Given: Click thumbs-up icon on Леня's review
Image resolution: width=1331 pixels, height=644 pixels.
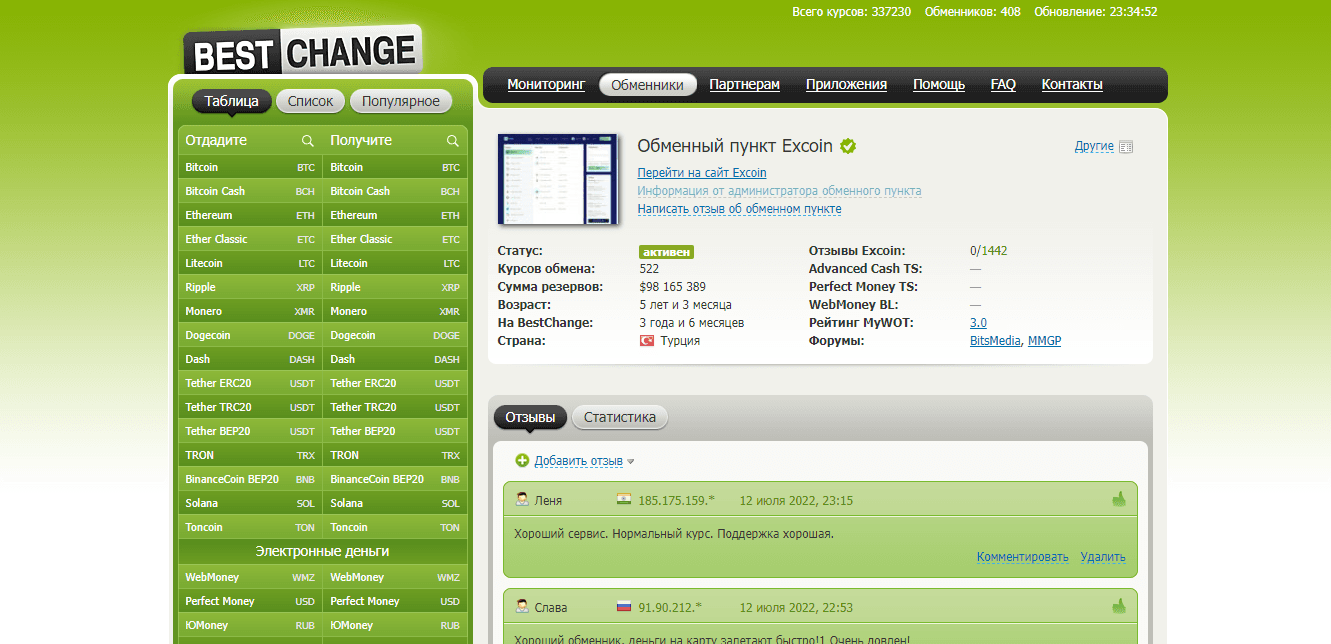Looking at the screenshot, I should coord(1118,499).
